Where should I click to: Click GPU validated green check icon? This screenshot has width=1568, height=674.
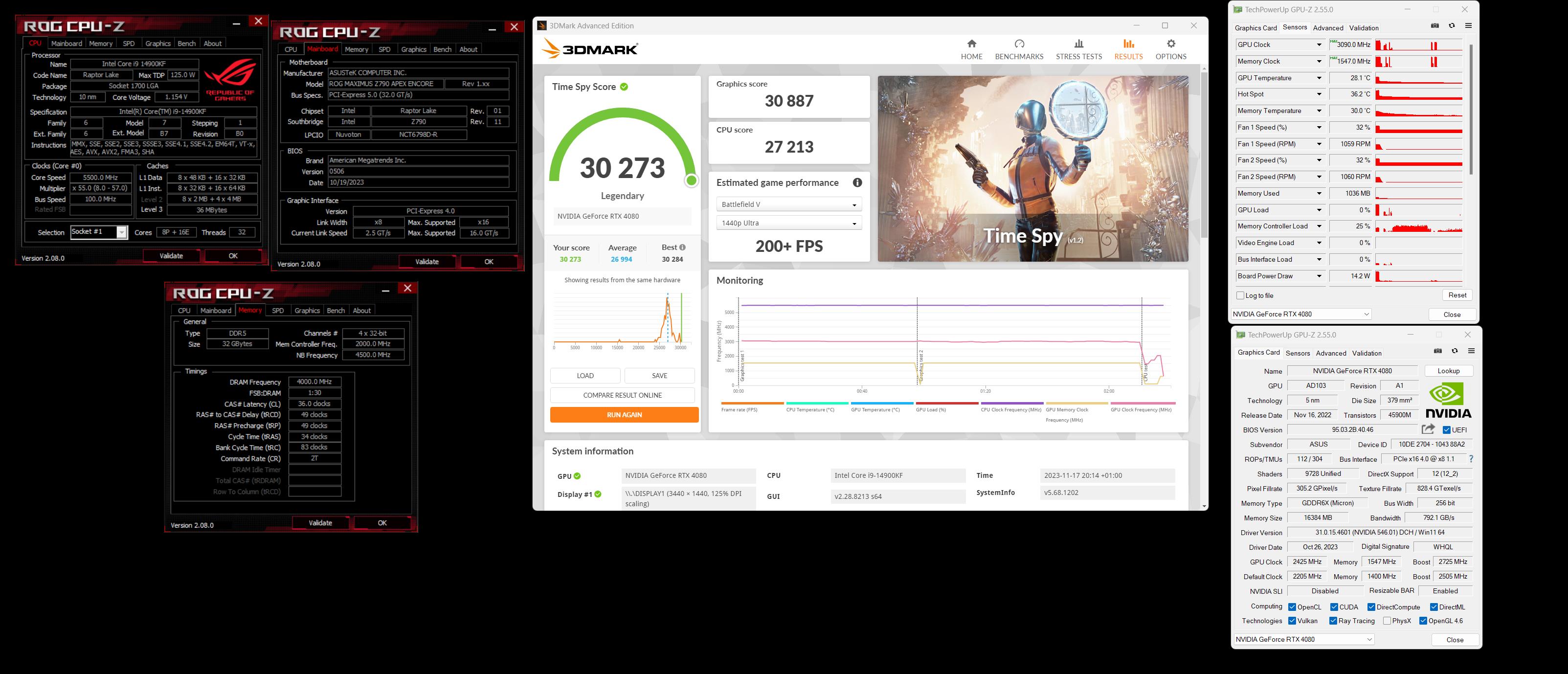(x=577, y=476)
